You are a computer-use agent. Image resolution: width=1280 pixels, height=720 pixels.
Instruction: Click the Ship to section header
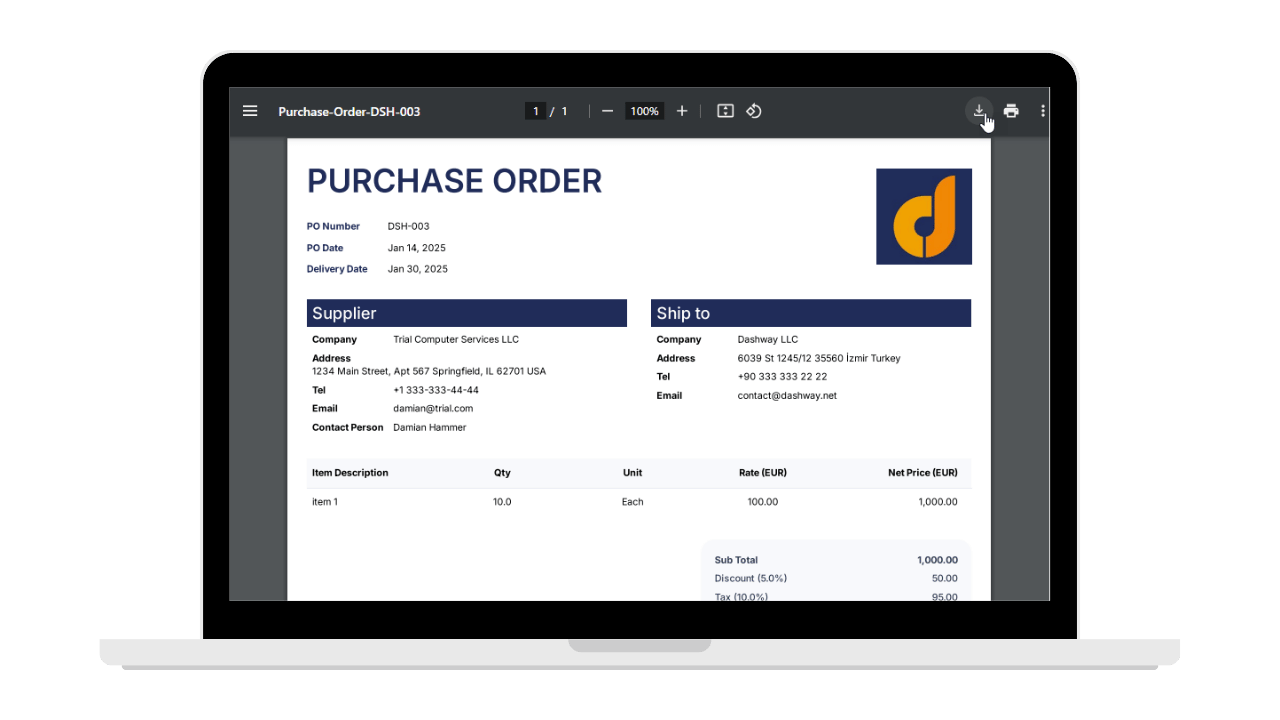click(811, 313)
